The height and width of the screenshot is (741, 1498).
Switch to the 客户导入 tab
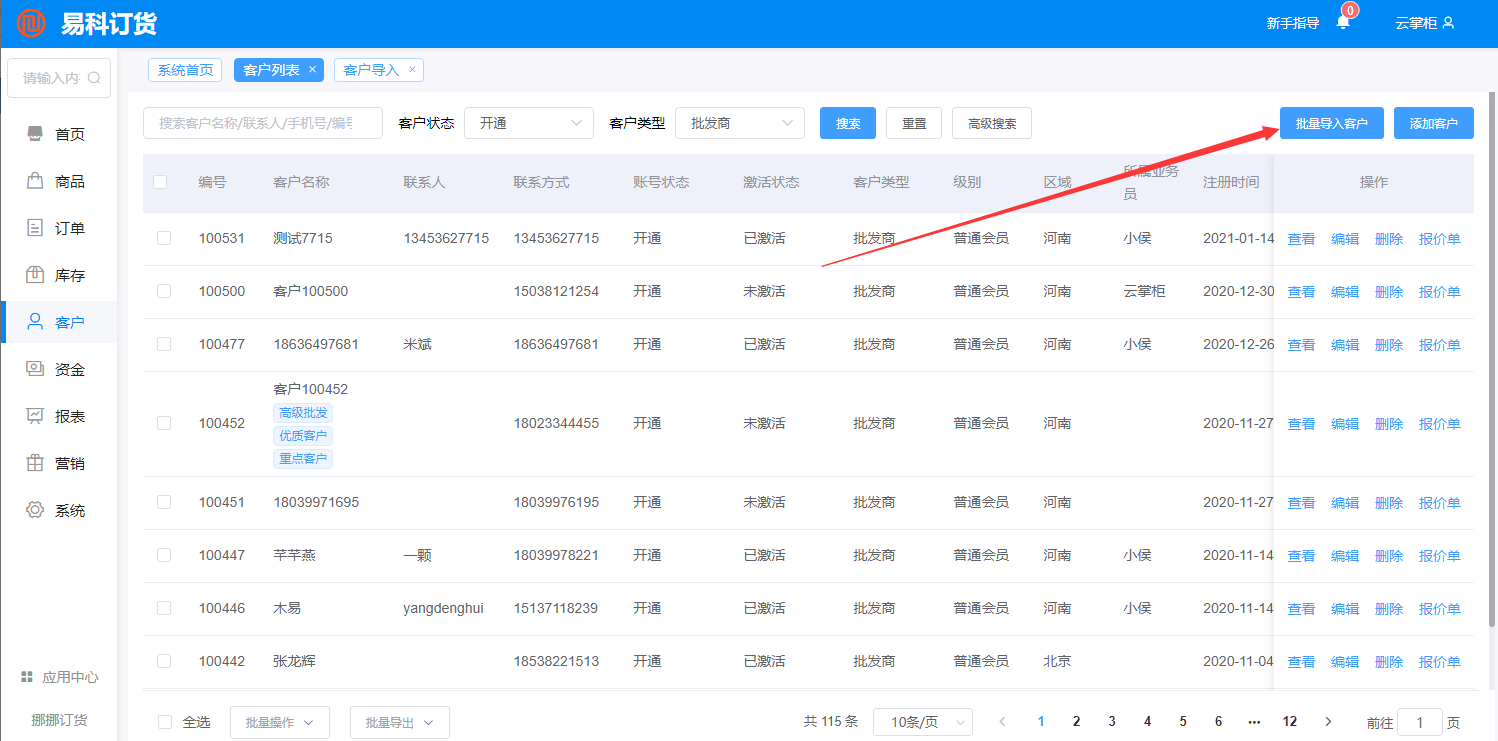pyautogui.click(x=371, y=70)
